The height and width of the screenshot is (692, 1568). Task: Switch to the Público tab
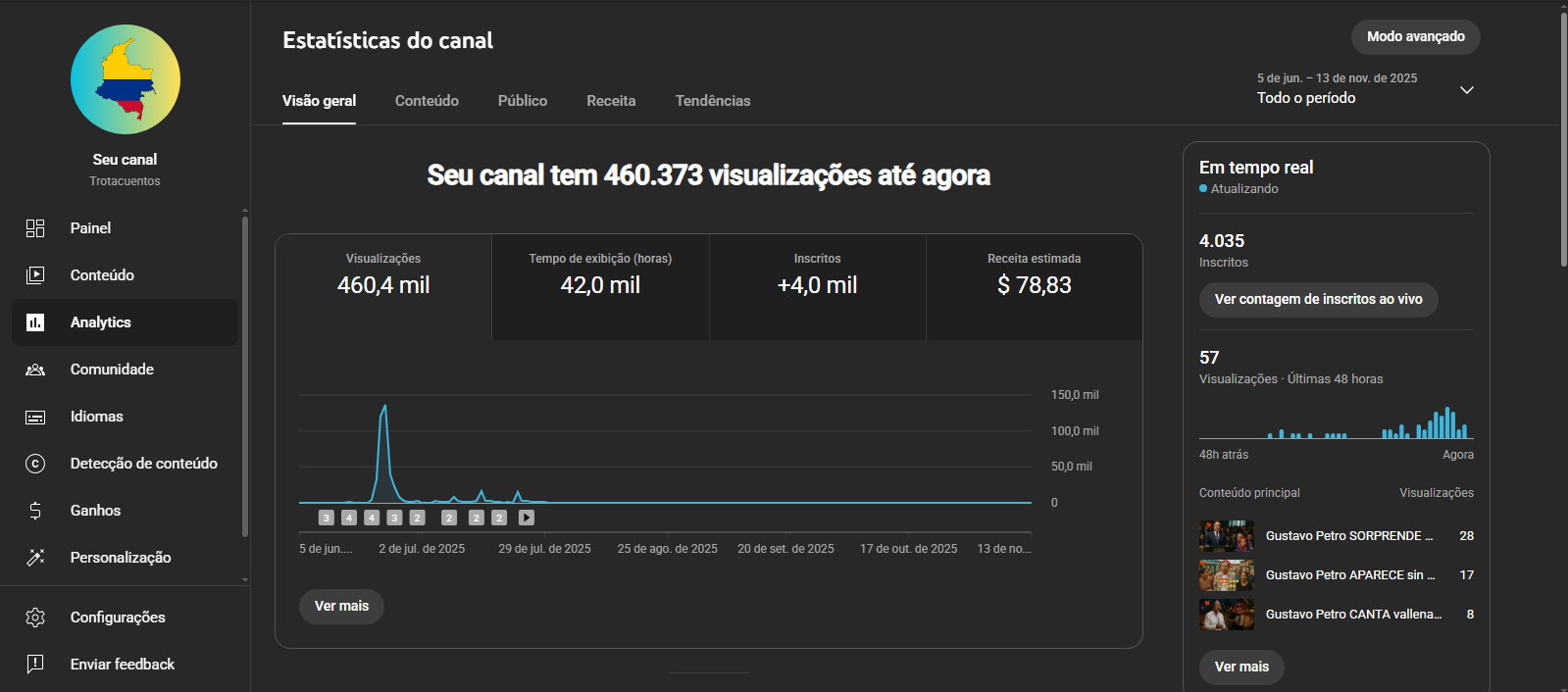pyautogui.click(x=523, y=101)
